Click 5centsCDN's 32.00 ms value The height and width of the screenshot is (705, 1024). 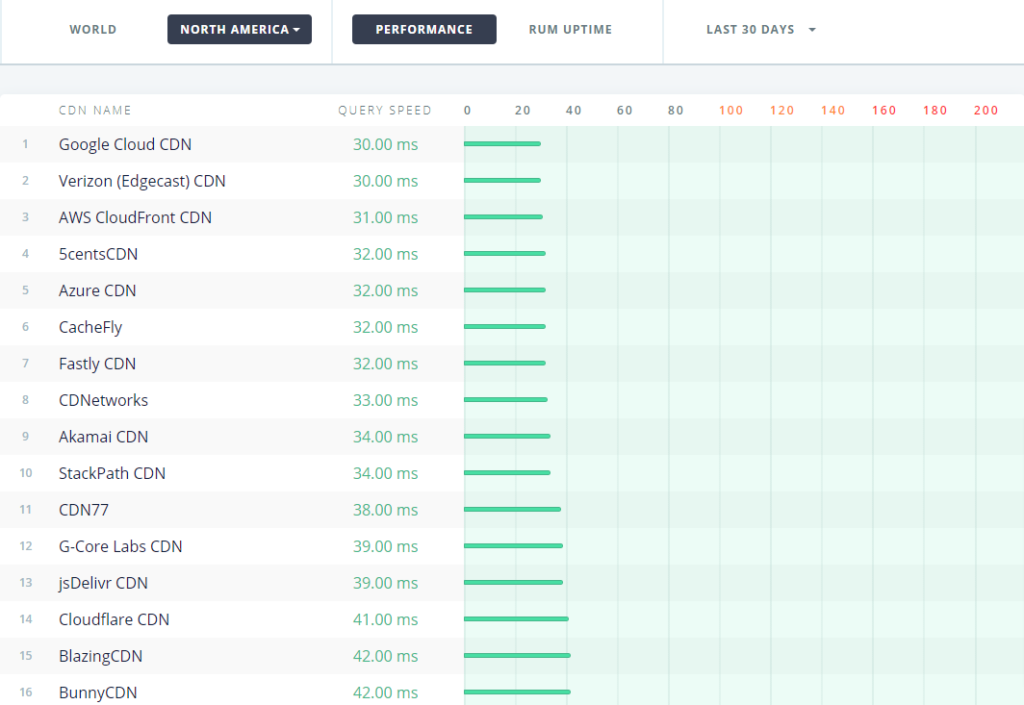pyautogui.click(x=385, y=254)
